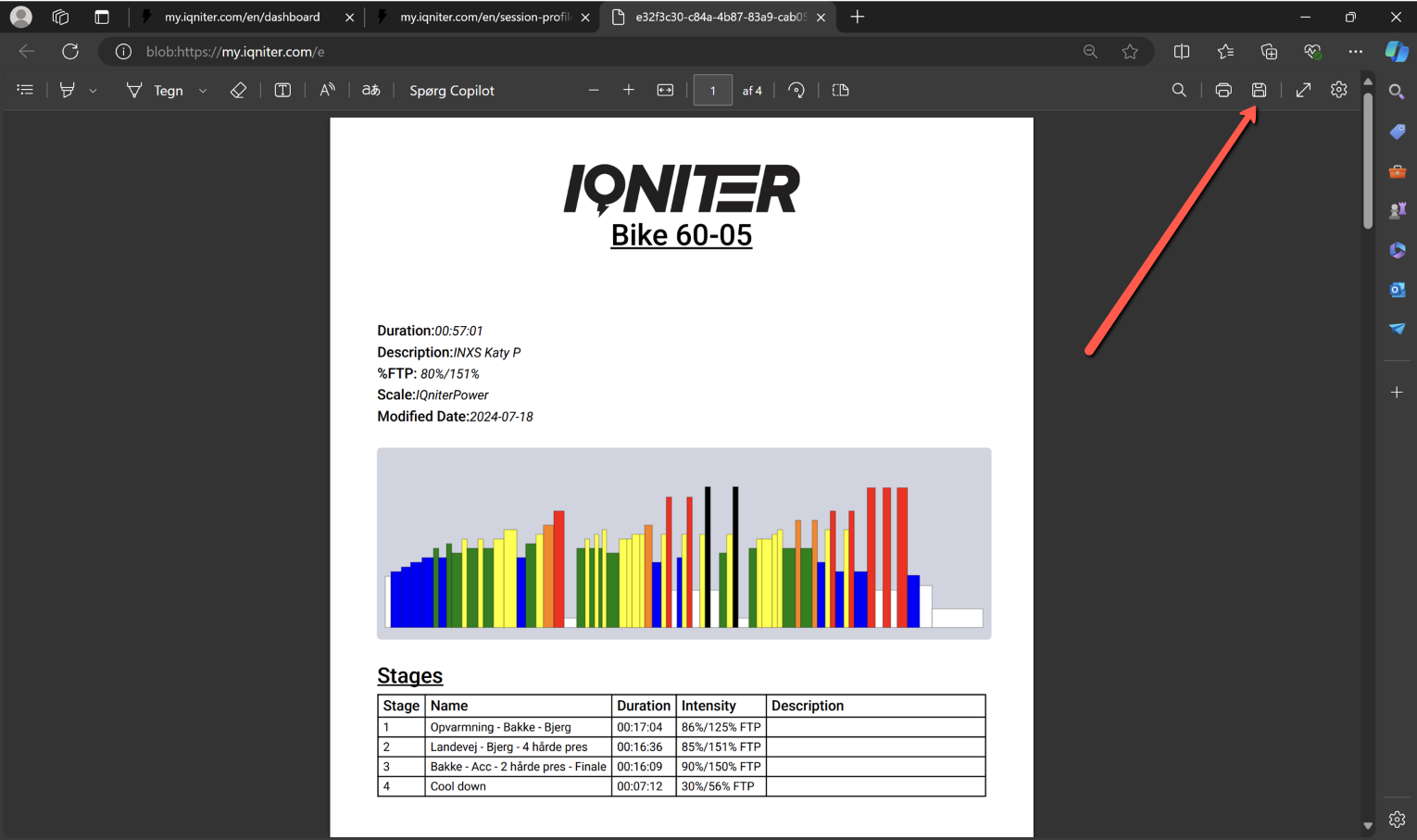Click the PDF vertical scrollbar thumb
The image size is (1417, 840).
click(x=1368, y=160)
